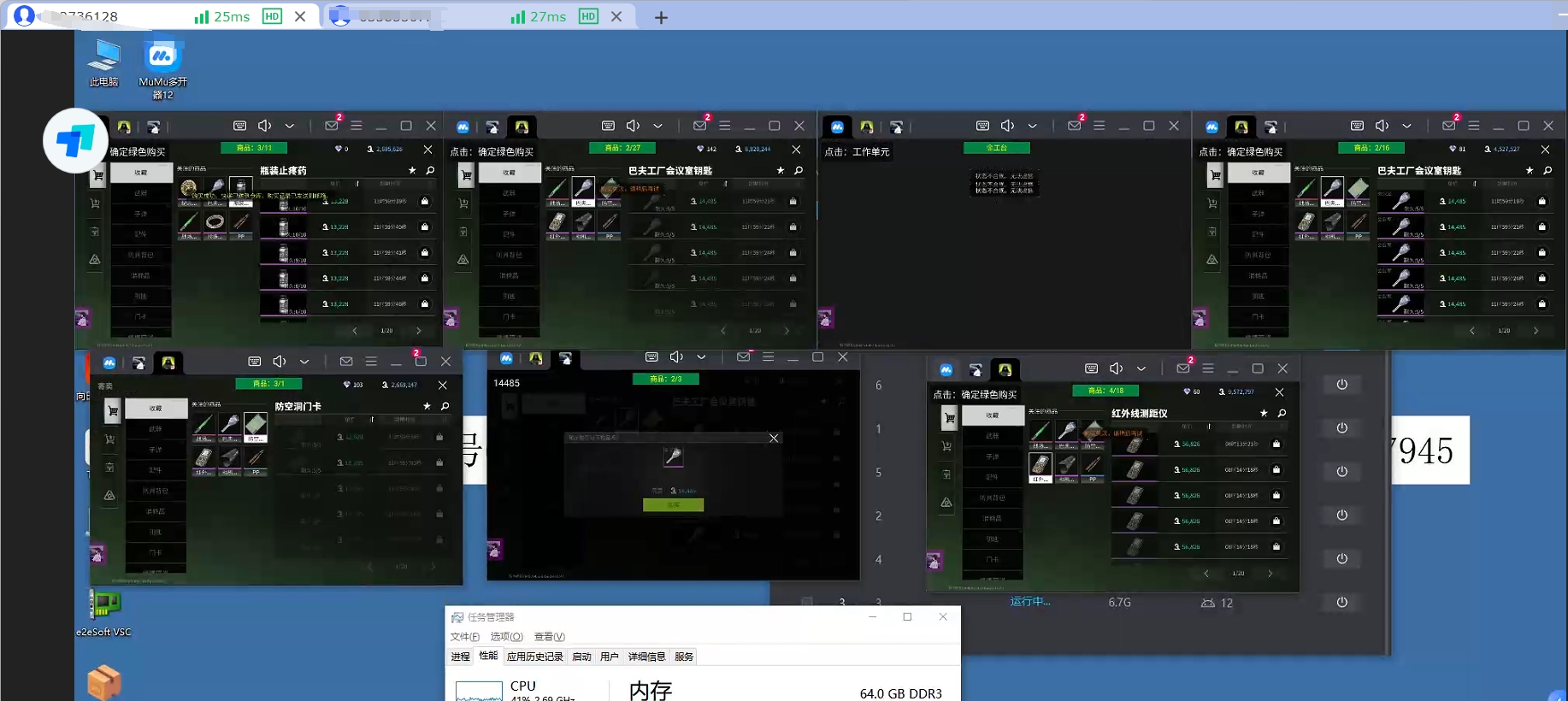Open mail notifications in the 工作单元 emulator window
The image size is (1568, 701).
click(x=1075, y=126)
